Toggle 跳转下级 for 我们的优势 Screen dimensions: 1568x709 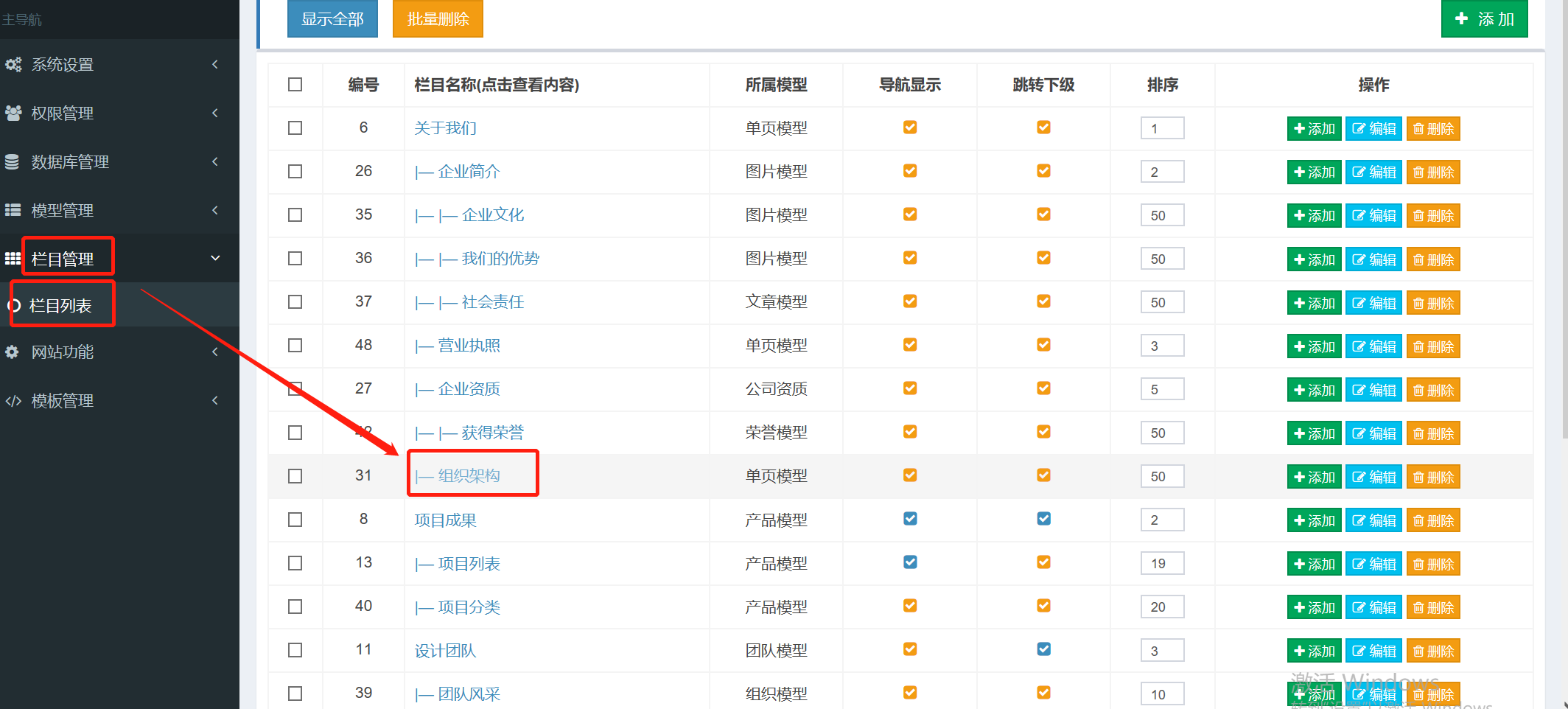(1043, 258)
